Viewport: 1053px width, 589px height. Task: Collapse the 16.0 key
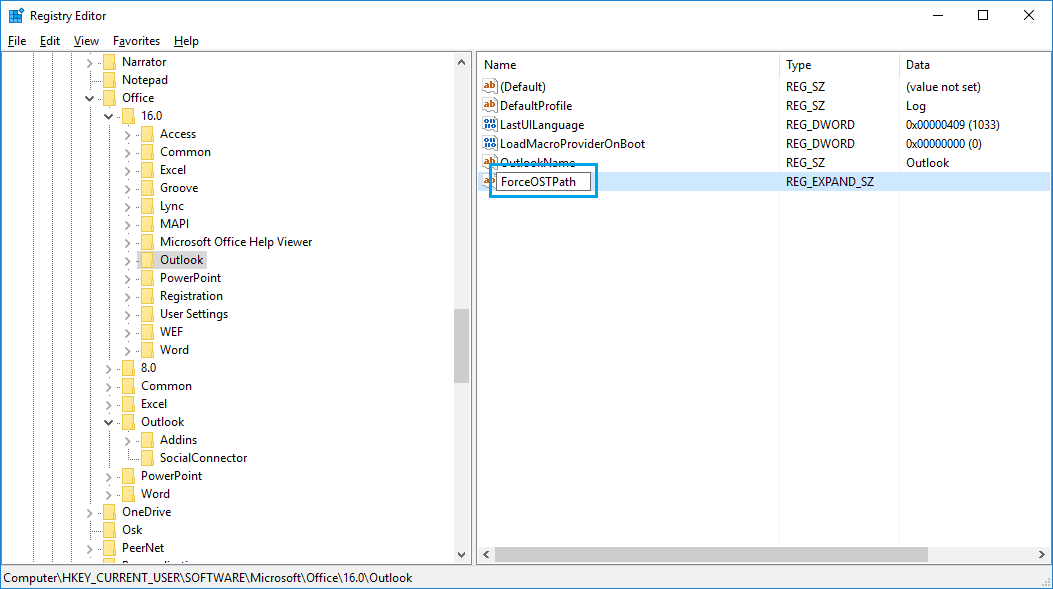pos(108,117)
